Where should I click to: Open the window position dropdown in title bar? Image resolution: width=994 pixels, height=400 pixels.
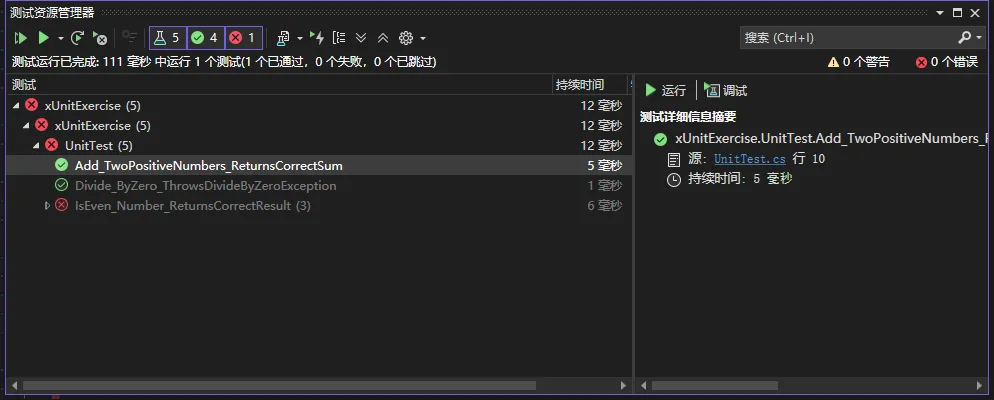(940, 13)
